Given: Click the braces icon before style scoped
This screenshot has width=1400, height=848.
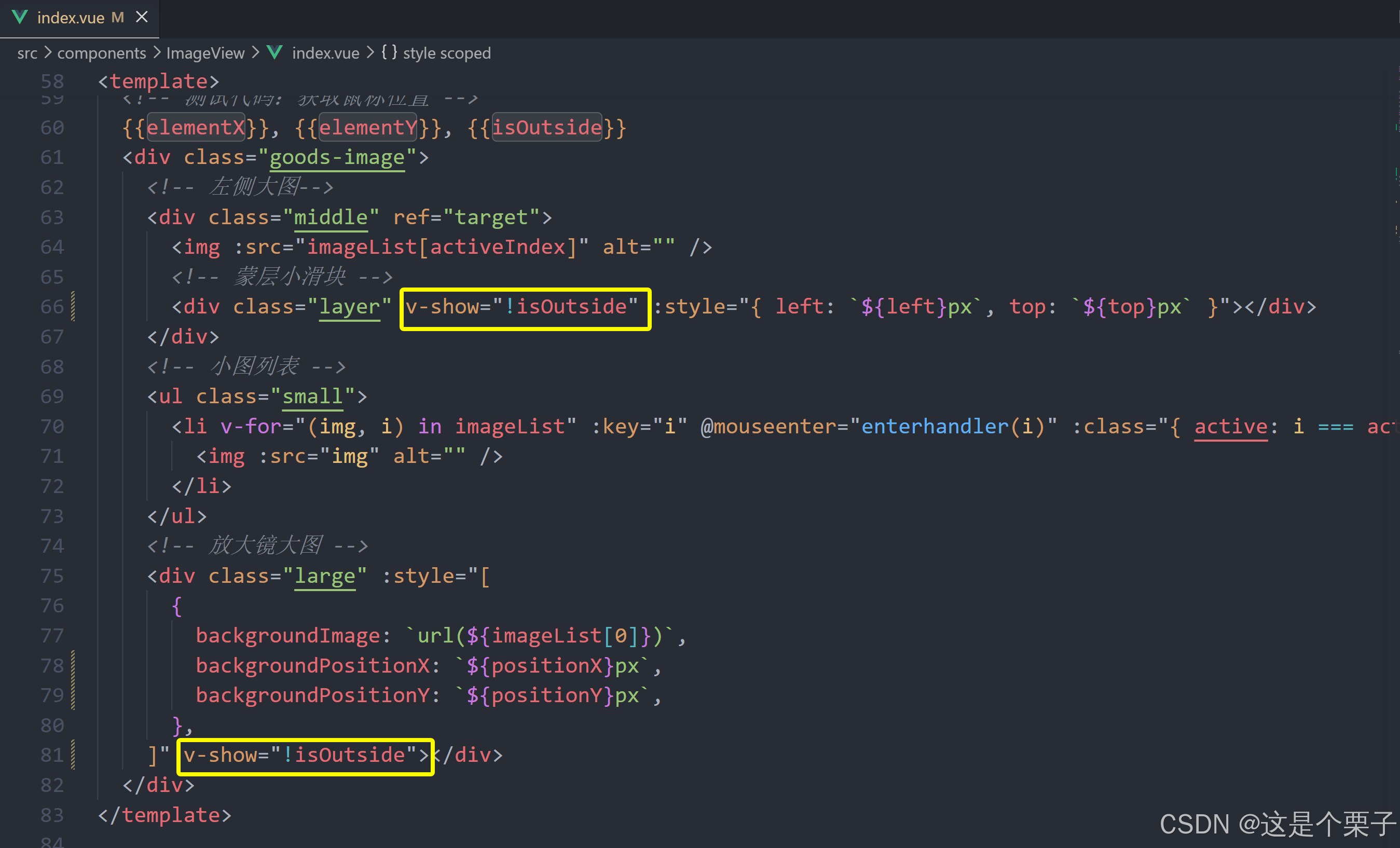Looking at the screenshot, I should (389, 52).
